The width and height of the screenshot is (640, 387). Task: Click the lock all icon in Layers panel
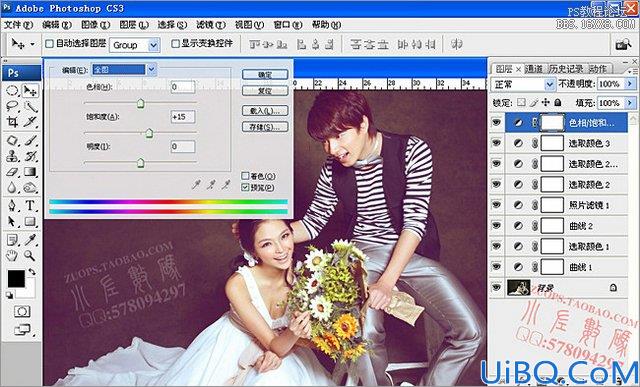point(558,102)
